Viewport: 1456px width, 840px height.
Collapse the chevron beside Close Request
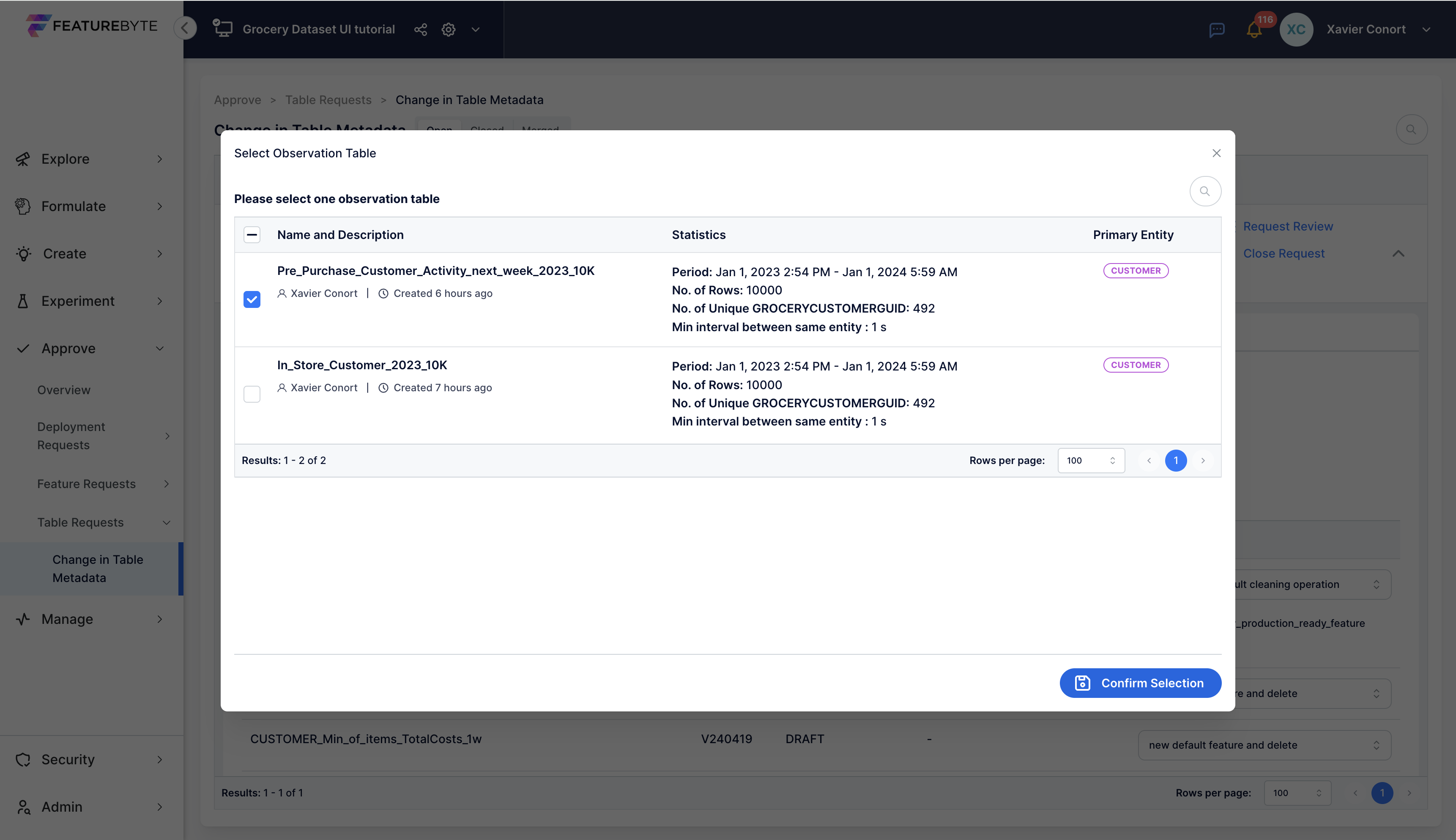[x=1398, y=253]
